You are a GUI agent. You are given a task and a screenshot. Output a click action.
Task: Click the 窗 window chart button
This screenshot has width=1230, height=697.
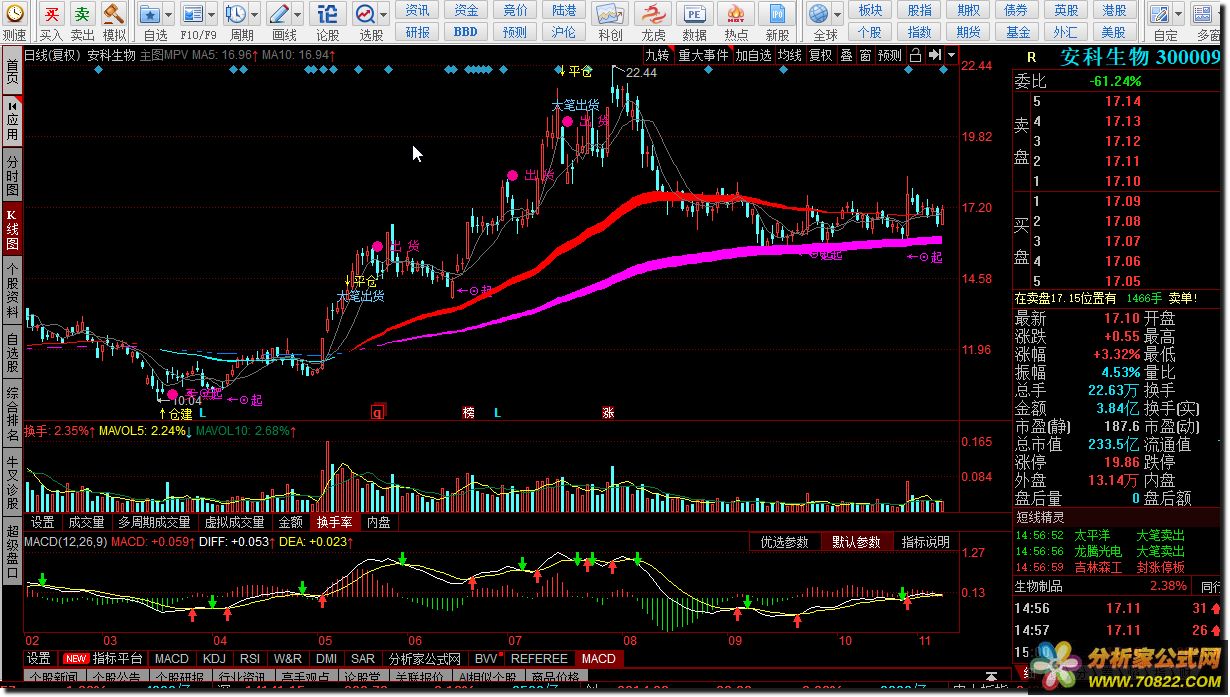click(x=865, y=55)
